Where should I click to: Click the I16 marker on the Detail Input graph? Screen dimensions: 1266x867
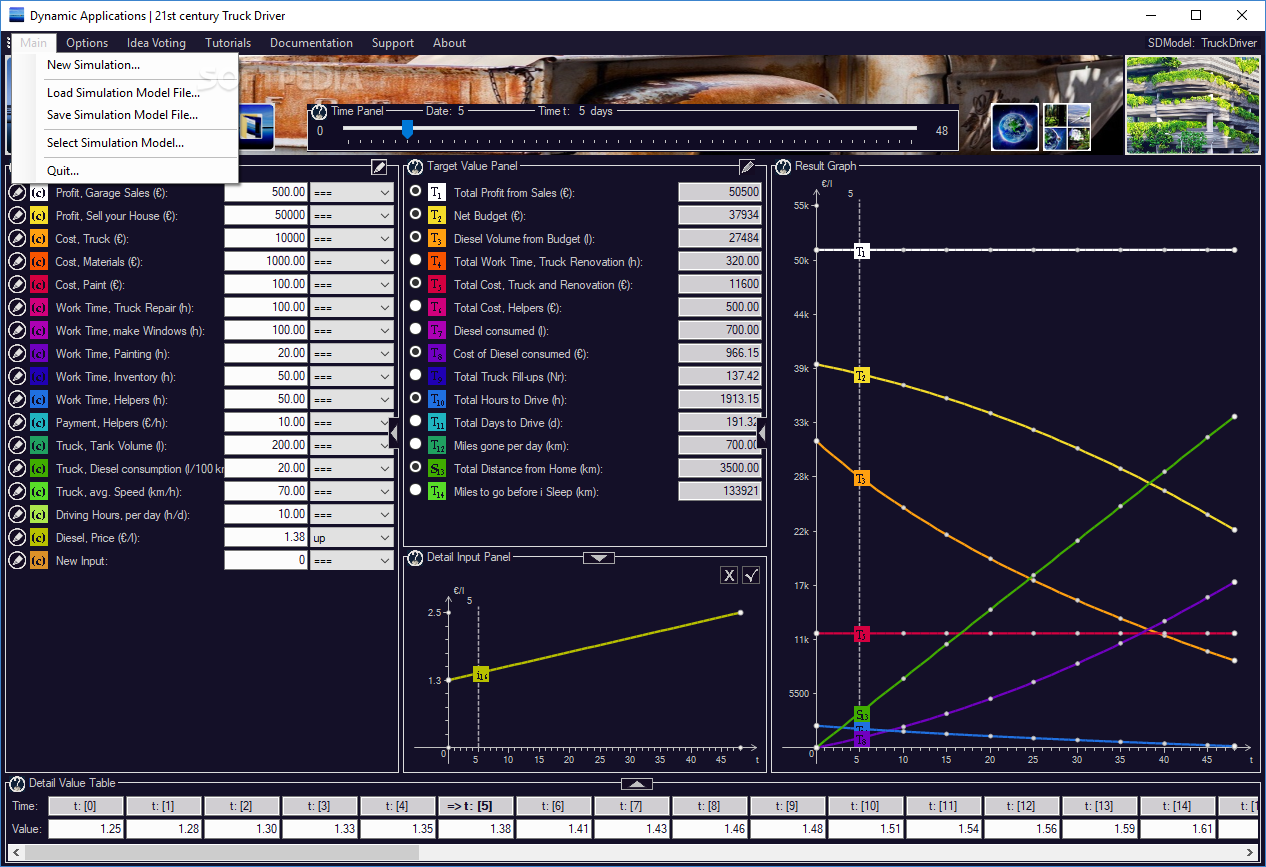tap(481, 675)
